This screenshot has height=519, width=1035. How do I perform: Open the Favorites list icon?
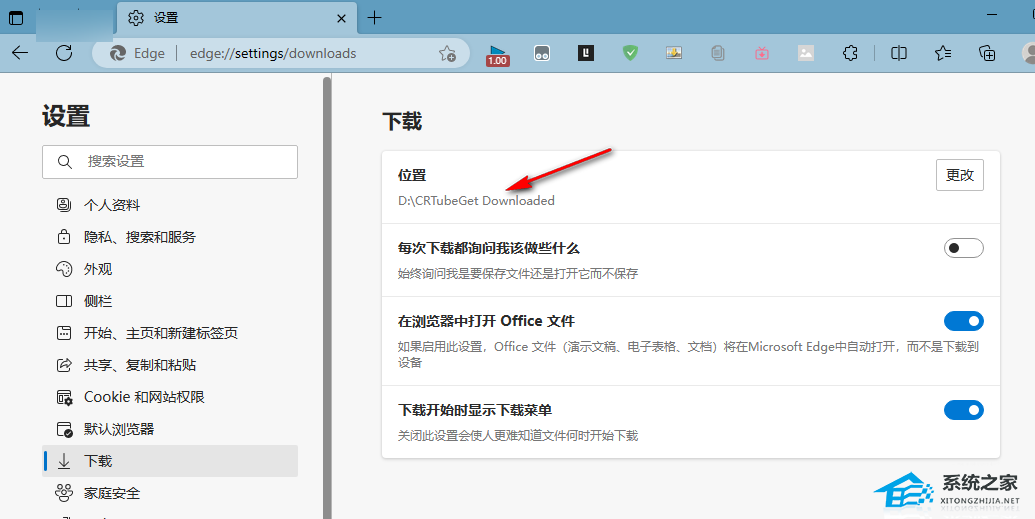[943, 53]
